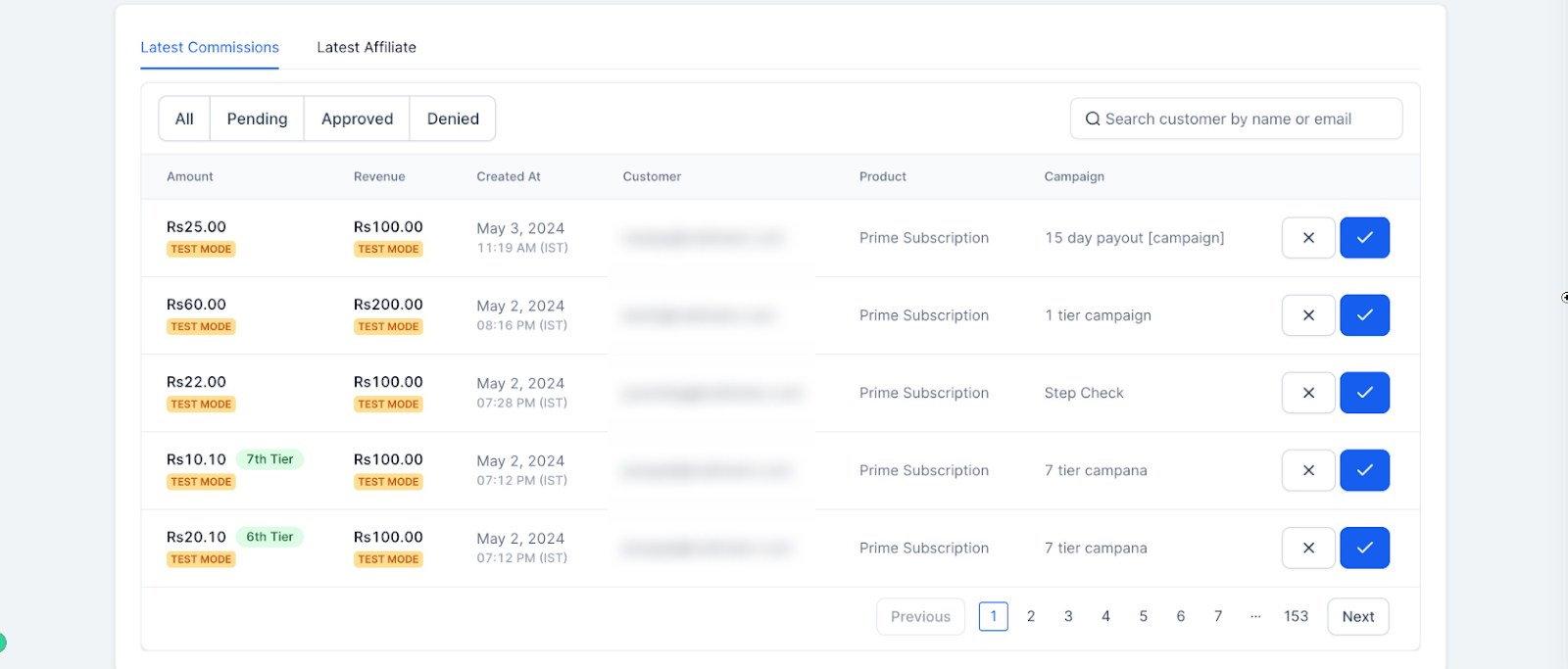Approve the Rs25.00 commission with the checkmark
The image size is (1568, 669).
pyautogui.click(x=1364, y=237)
